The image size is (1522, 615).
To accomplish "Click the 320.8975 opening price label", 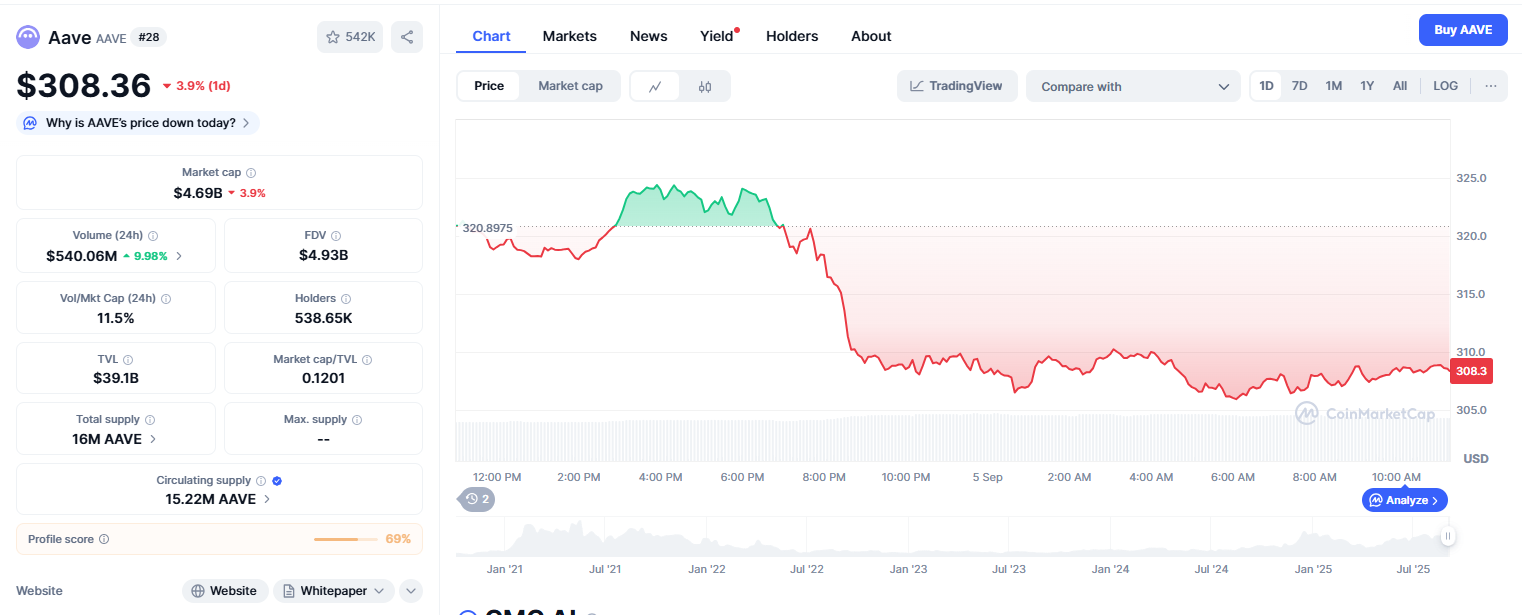I will (487, 228).
